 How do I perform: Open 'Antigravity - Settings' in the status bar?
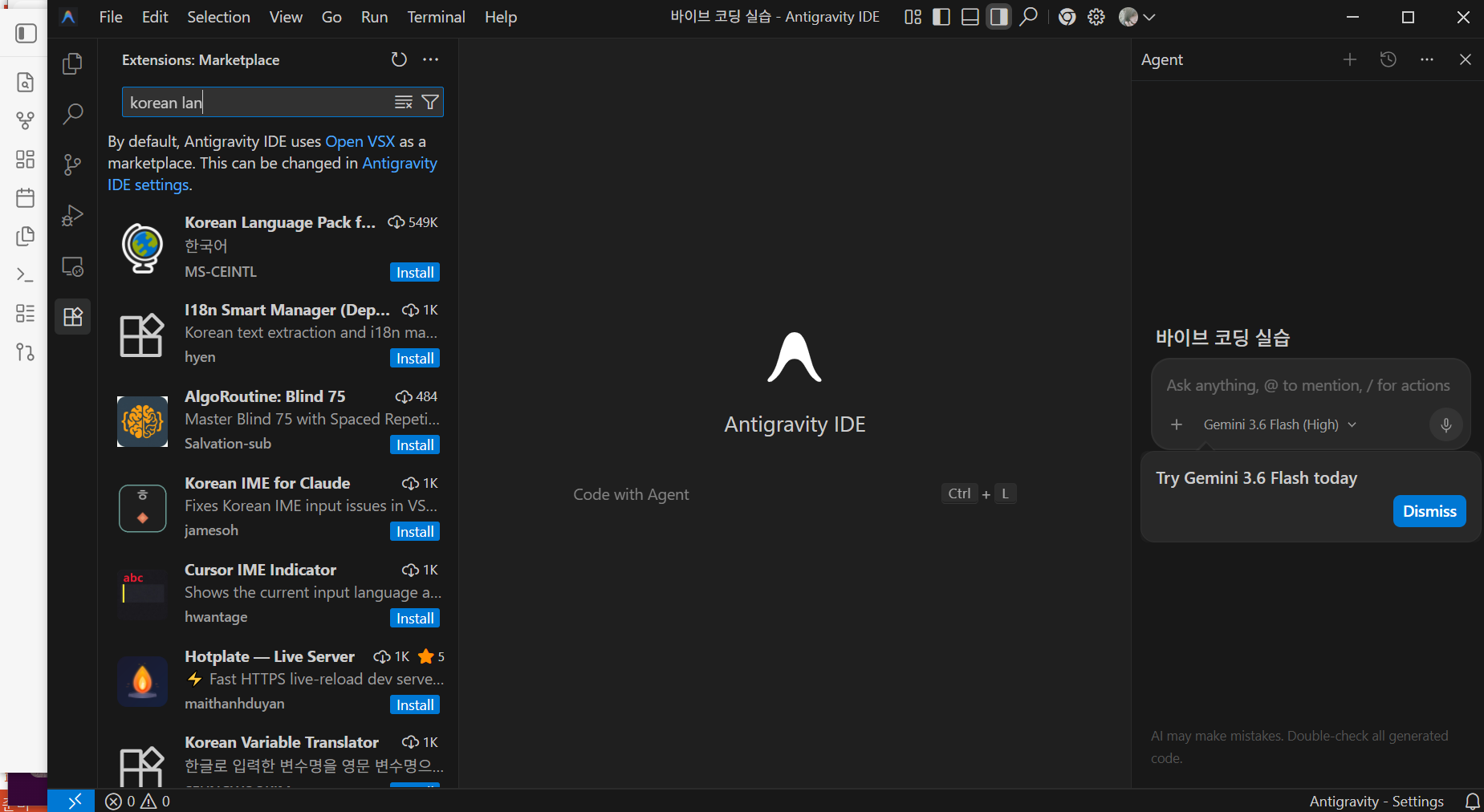point(1376,801)
